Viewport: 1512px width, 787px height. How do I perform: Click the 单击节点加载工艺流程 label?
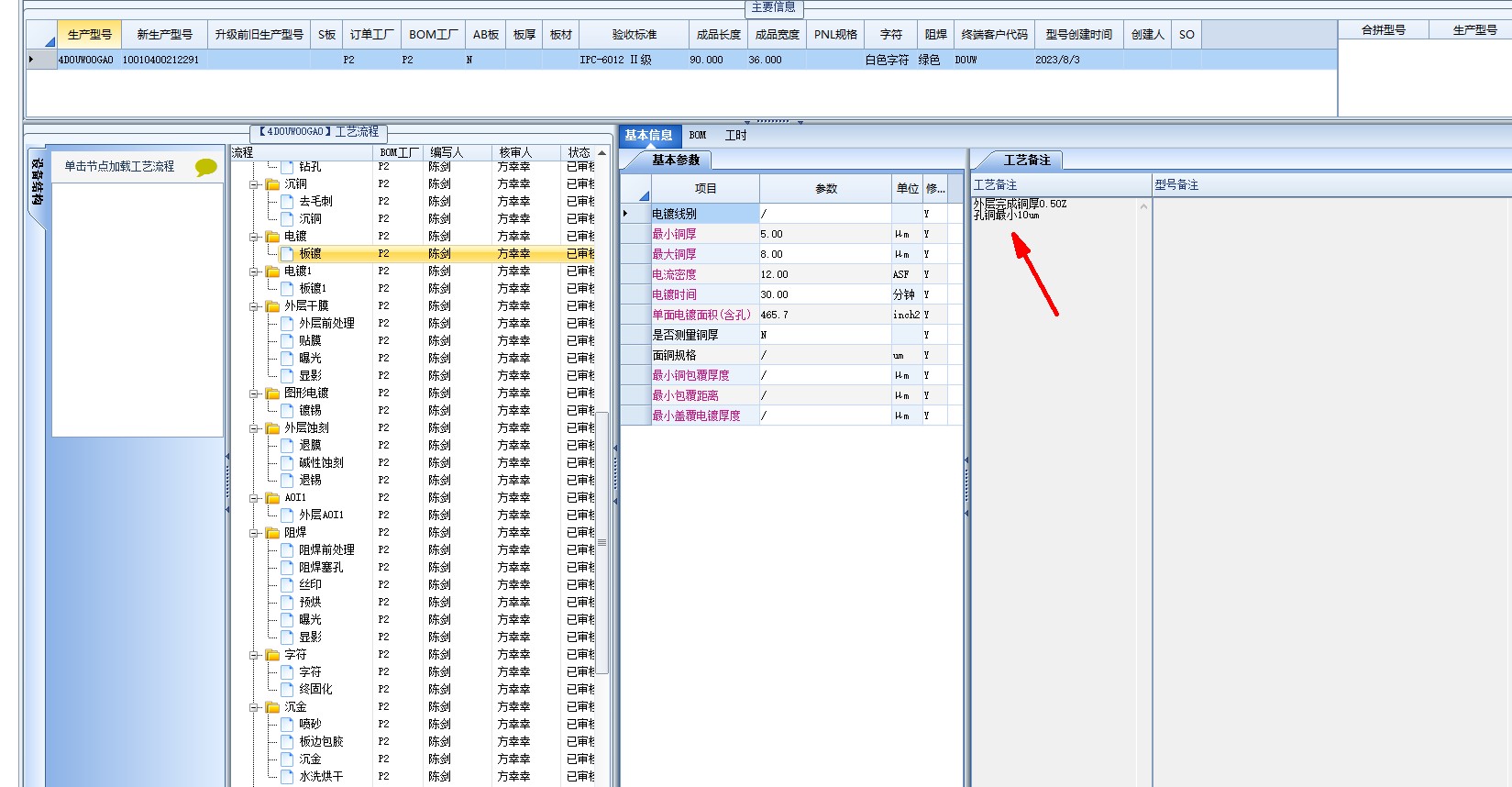[x=119, y=167]
